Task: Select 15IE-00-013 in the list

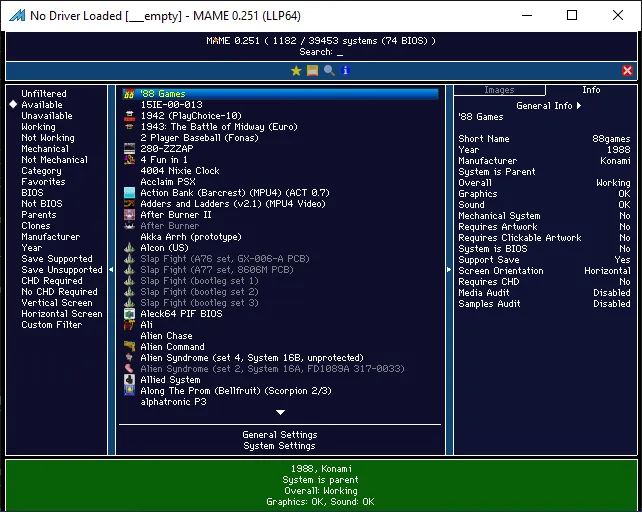Action: [x=172, y=105]
